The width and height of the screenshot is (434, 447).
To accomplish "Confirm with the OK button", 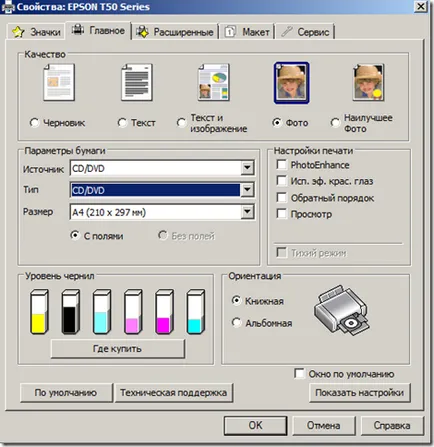I will pyautogui.click(x=256, y=425).
